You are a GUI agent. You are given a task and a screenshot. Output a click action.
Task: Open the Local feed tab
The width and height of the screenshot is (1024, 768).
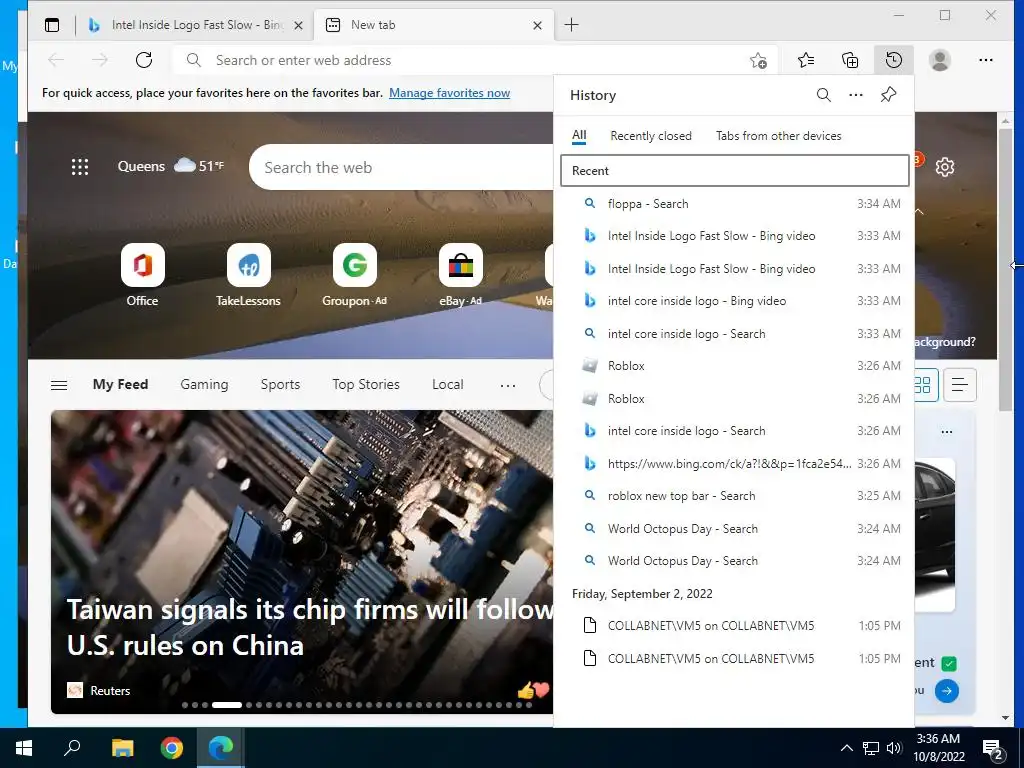[x=447, y=384]
